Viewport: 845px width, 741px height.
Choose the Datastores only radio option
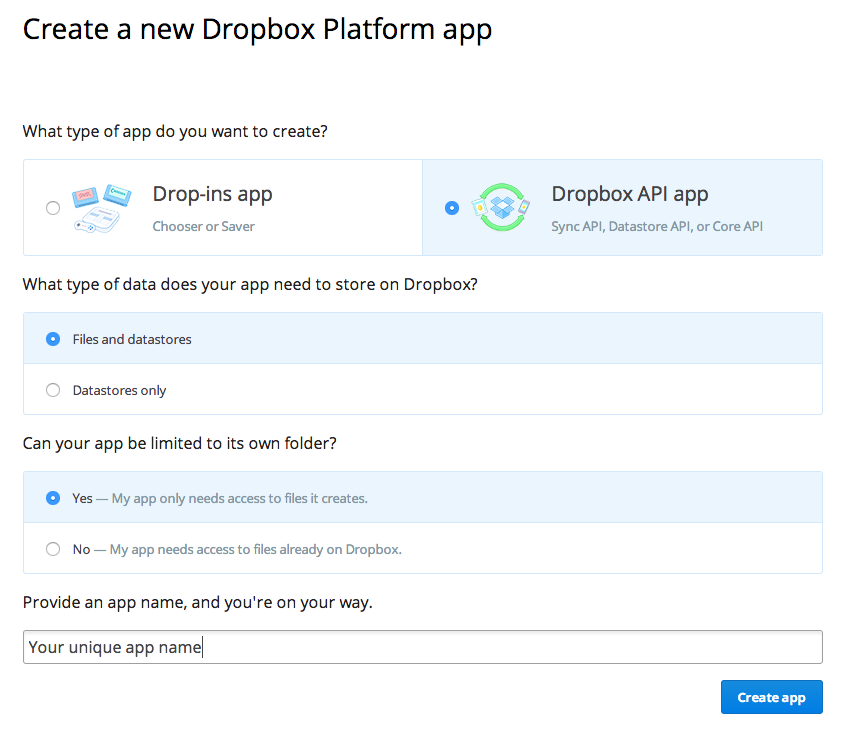(53, 390)
